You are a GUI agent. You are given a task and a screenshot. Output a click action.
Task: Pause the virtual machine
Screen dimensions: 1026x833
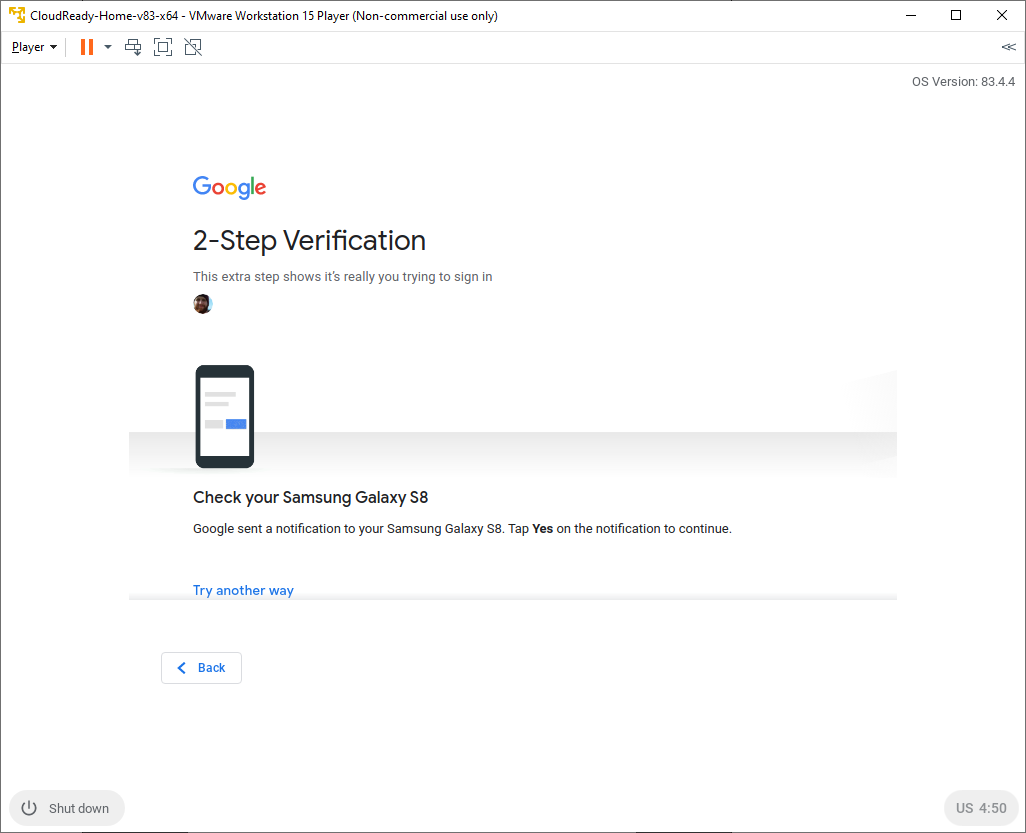coord(87,47)
